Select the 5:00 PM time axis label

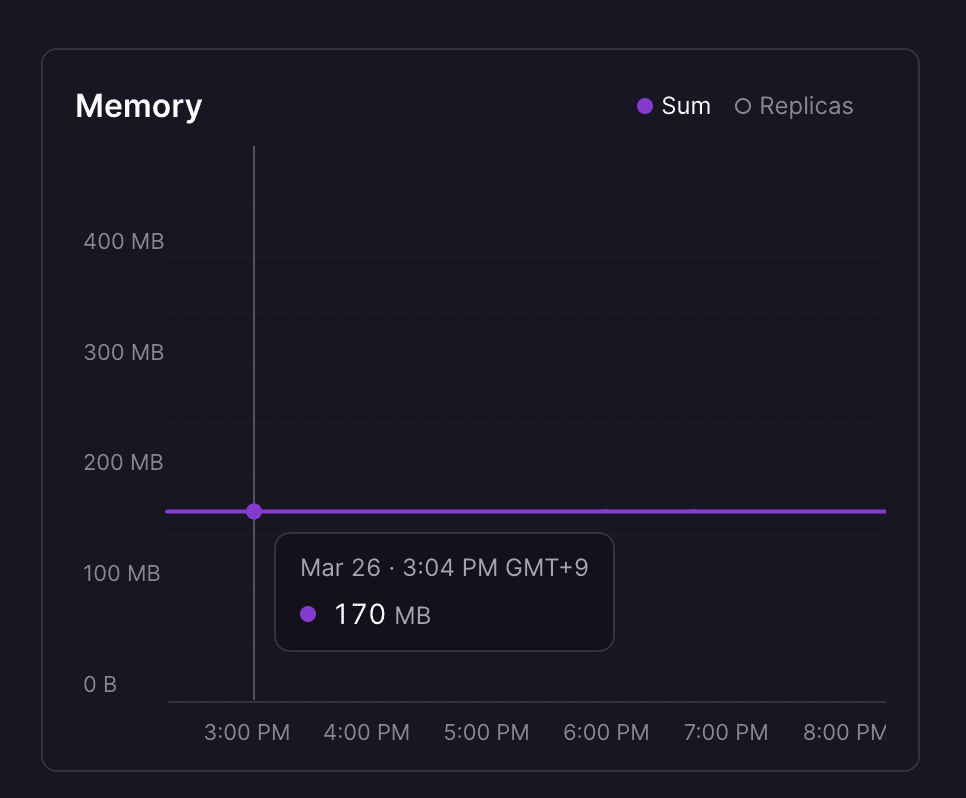487,732
